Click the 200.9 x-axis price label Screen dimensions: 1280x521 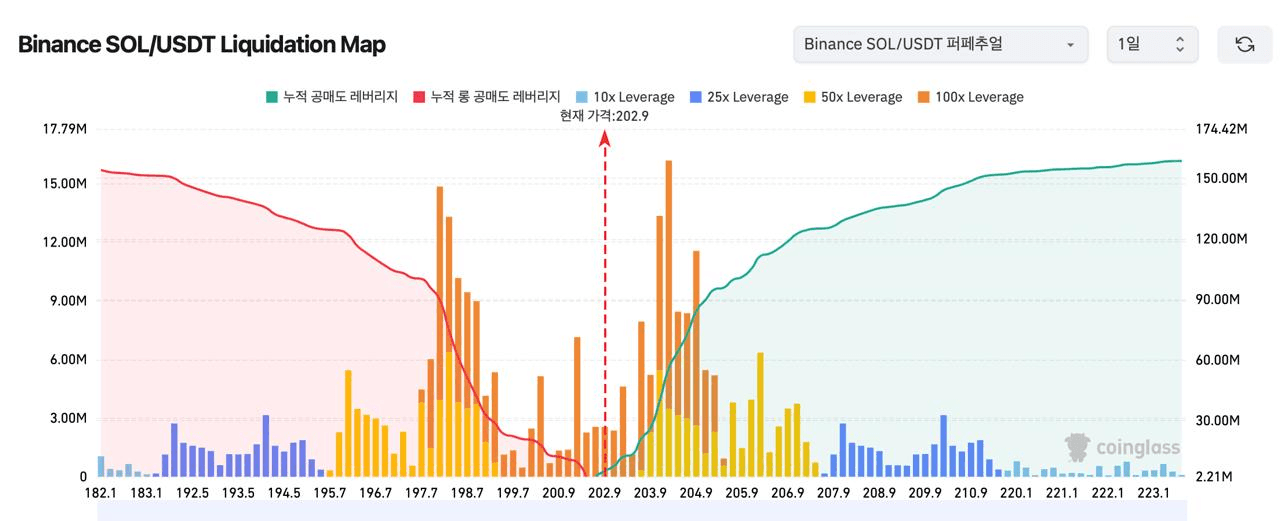pos(559,493)
